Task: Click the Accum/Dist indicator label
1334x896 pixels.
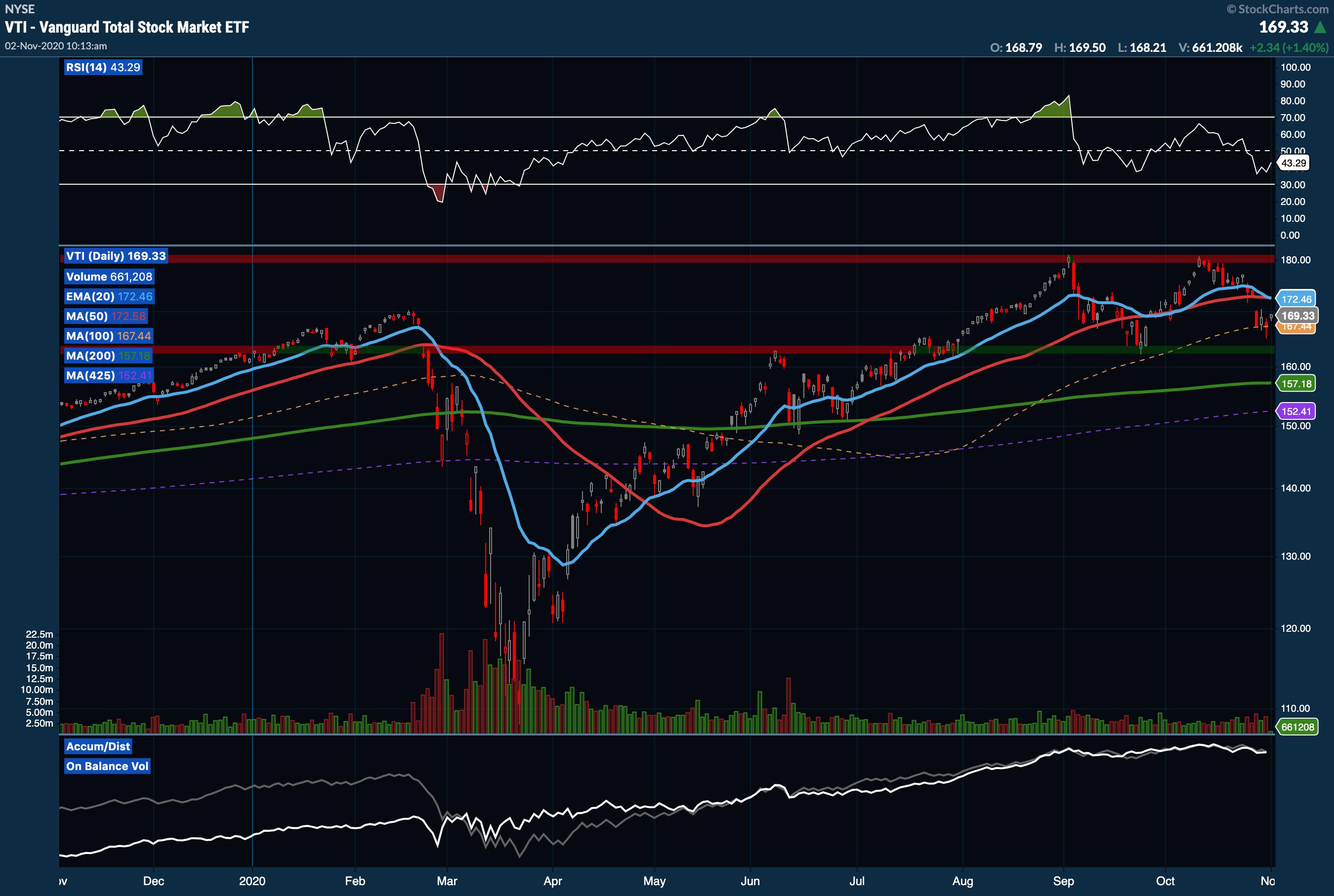Action: click(x=98, y=746)
